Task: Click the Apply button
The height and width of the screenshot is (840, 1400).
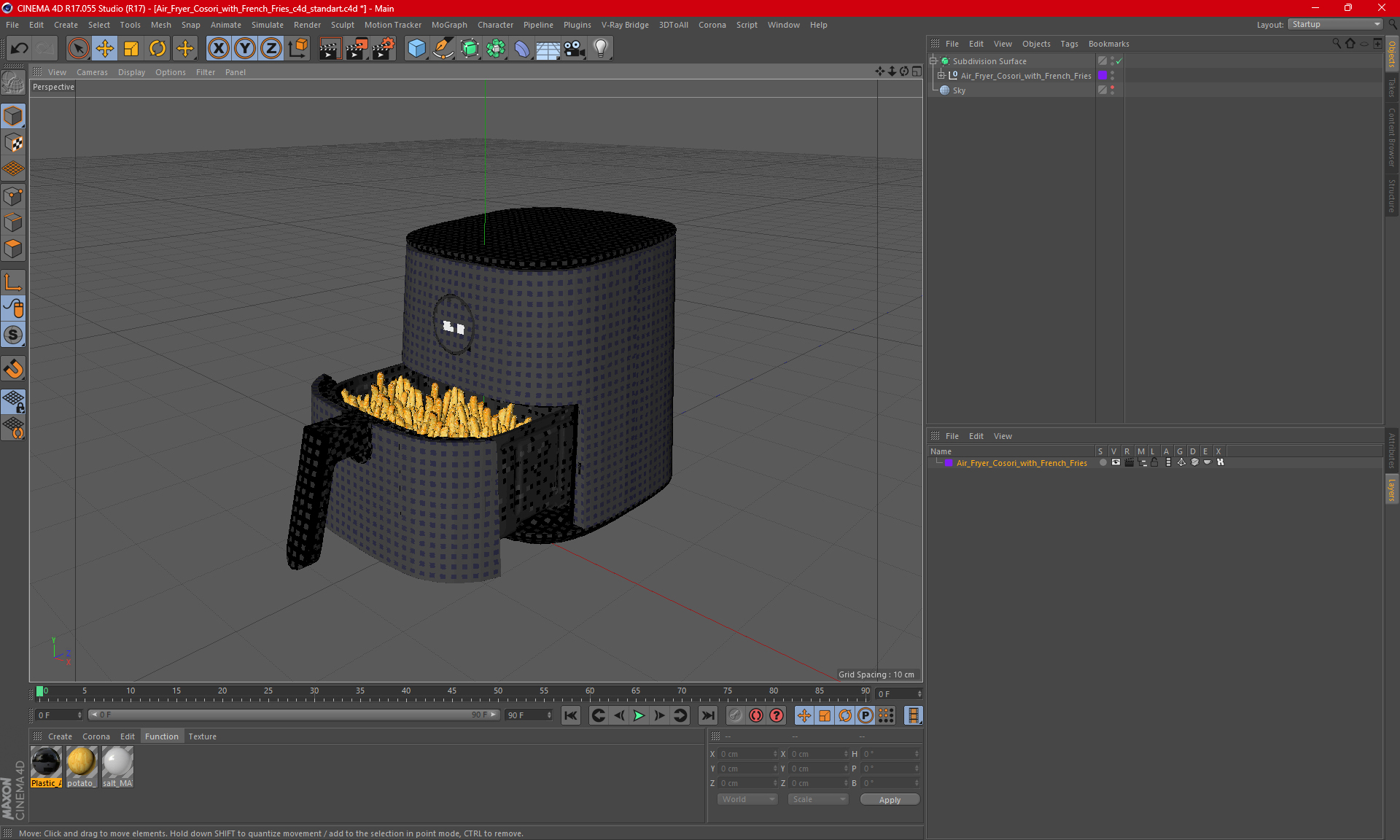Action: click(890, 800)
